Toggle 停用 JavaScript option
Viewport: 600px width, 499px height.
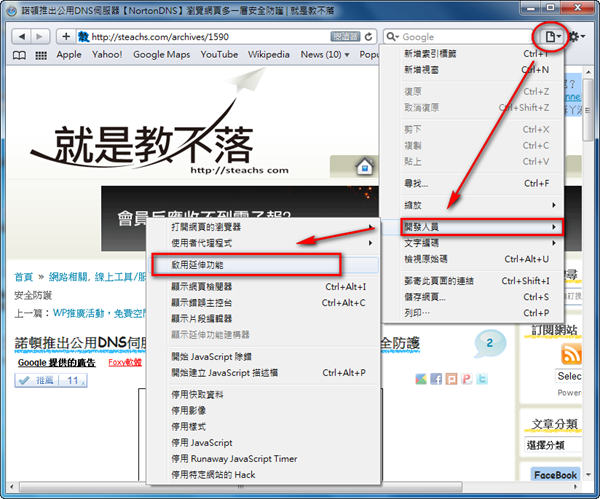(x=263, y=443)
